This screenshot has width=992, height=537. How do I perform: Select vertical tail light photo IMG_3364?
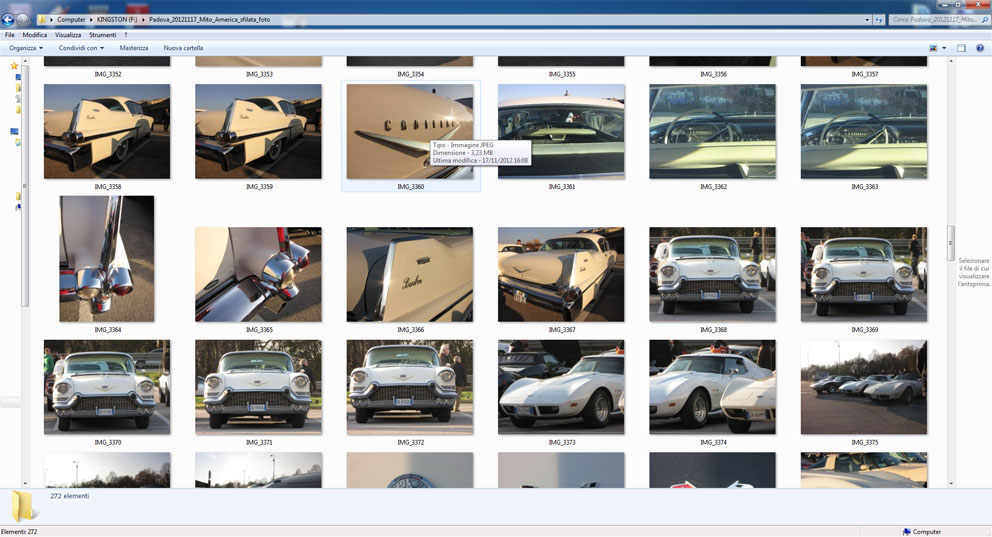click(x=107, y=259)
